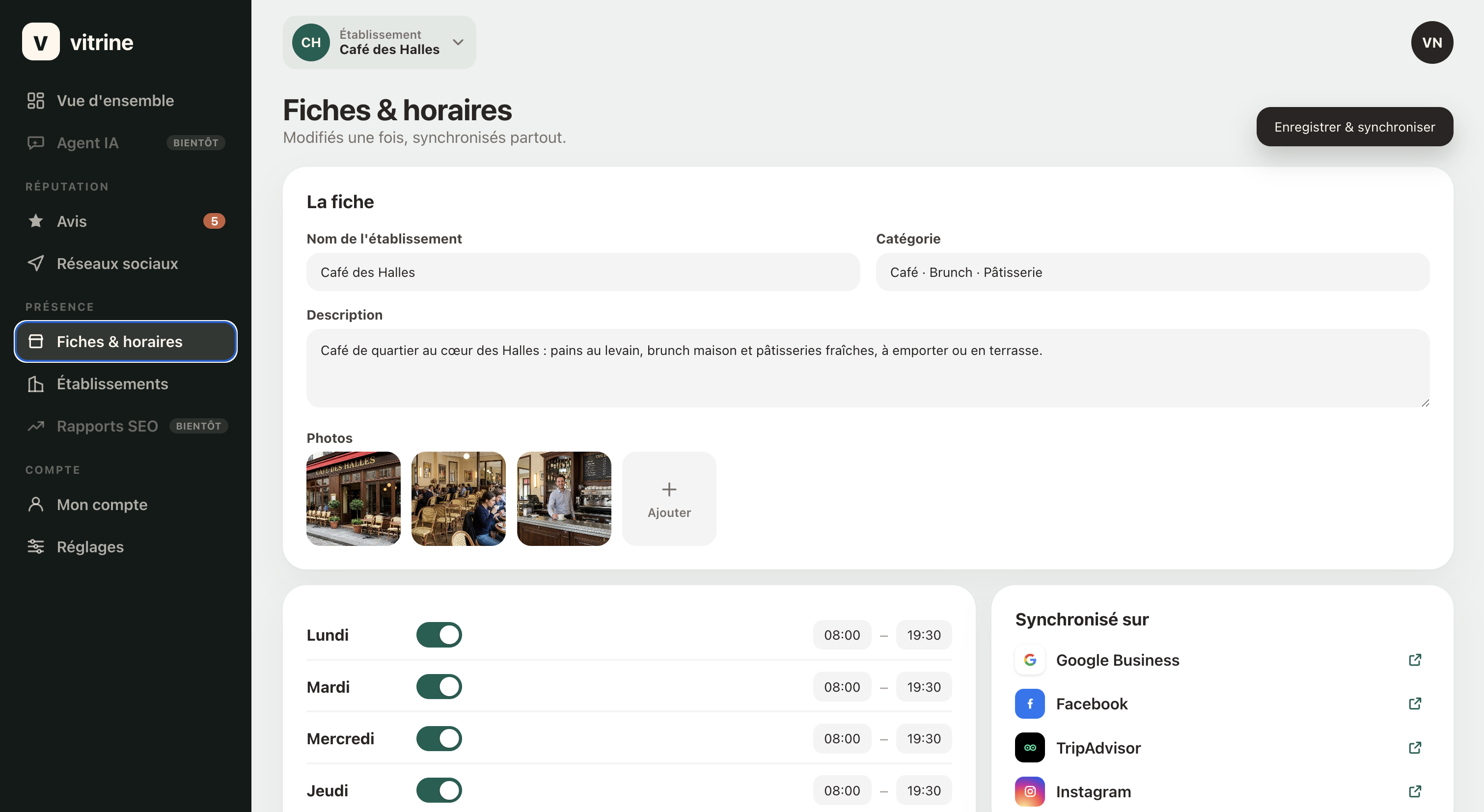Click the Instagram logo icon
This screenshot has width=1484, height=812.
pos(1029,791)
